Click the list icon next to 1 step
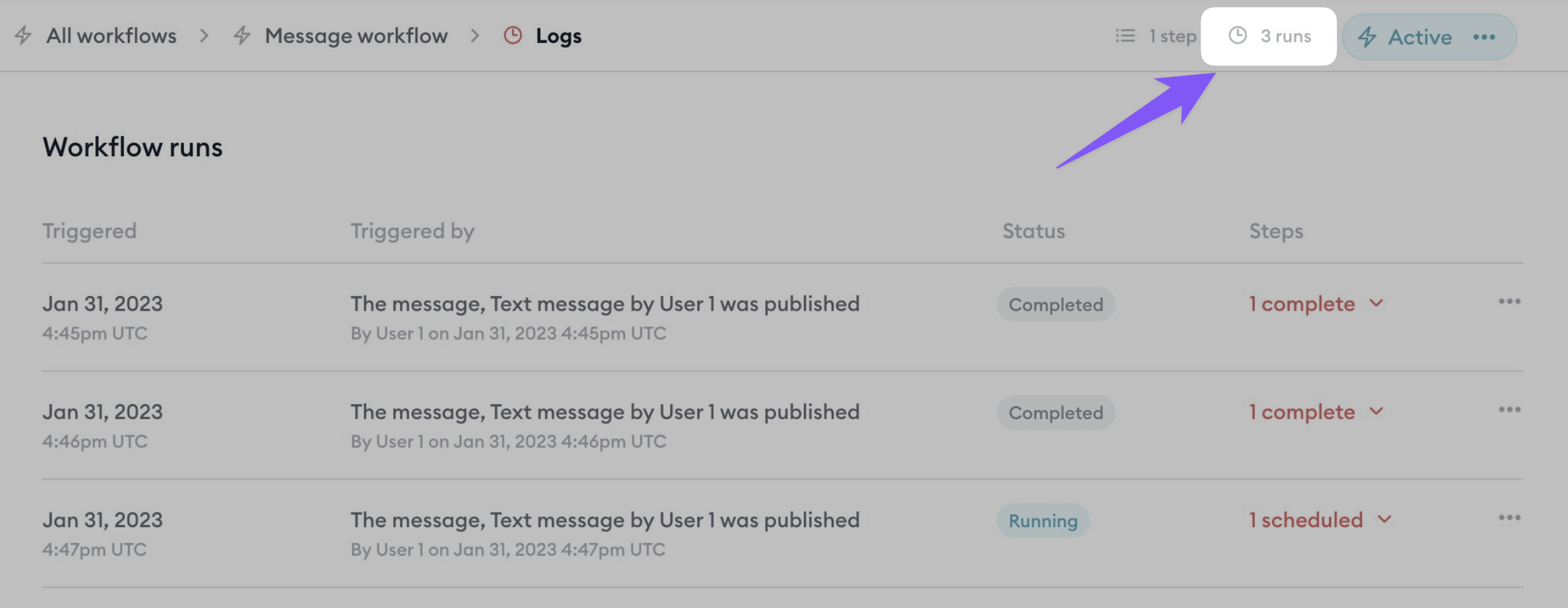The height and width of the screenshot is (608, 1568). pos(1125,36)
